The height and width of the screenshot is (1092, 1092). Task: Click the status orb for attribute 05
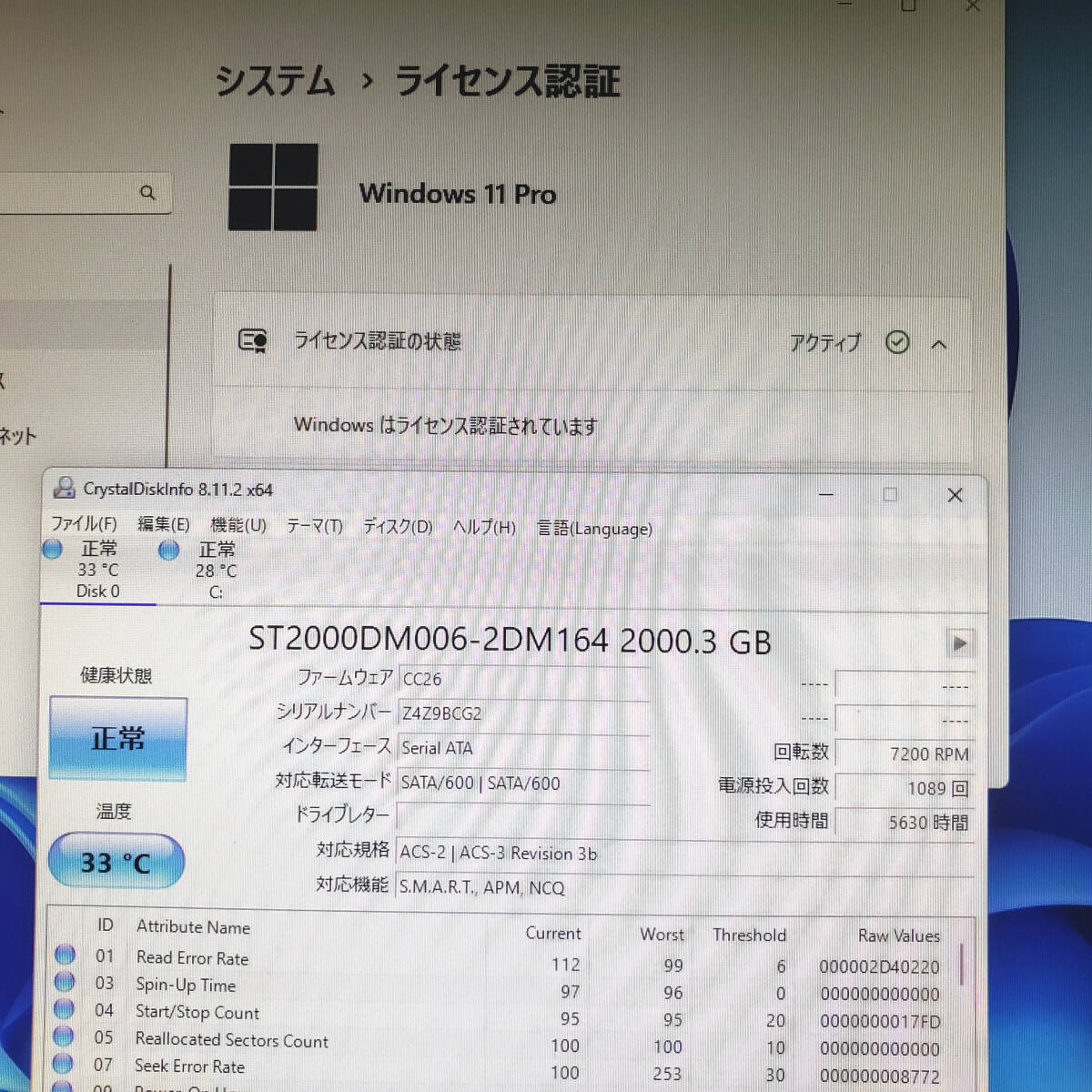[63, 1036]
